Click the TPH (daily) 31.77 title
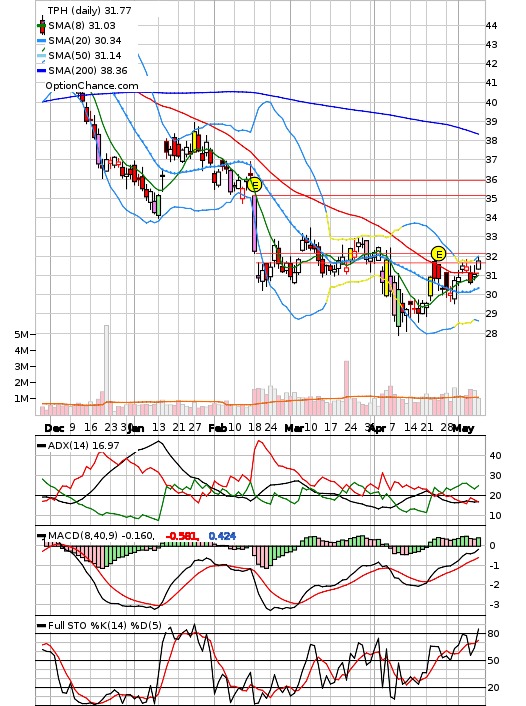The height and width of the screenshot is (706, 526). (89, 10)
